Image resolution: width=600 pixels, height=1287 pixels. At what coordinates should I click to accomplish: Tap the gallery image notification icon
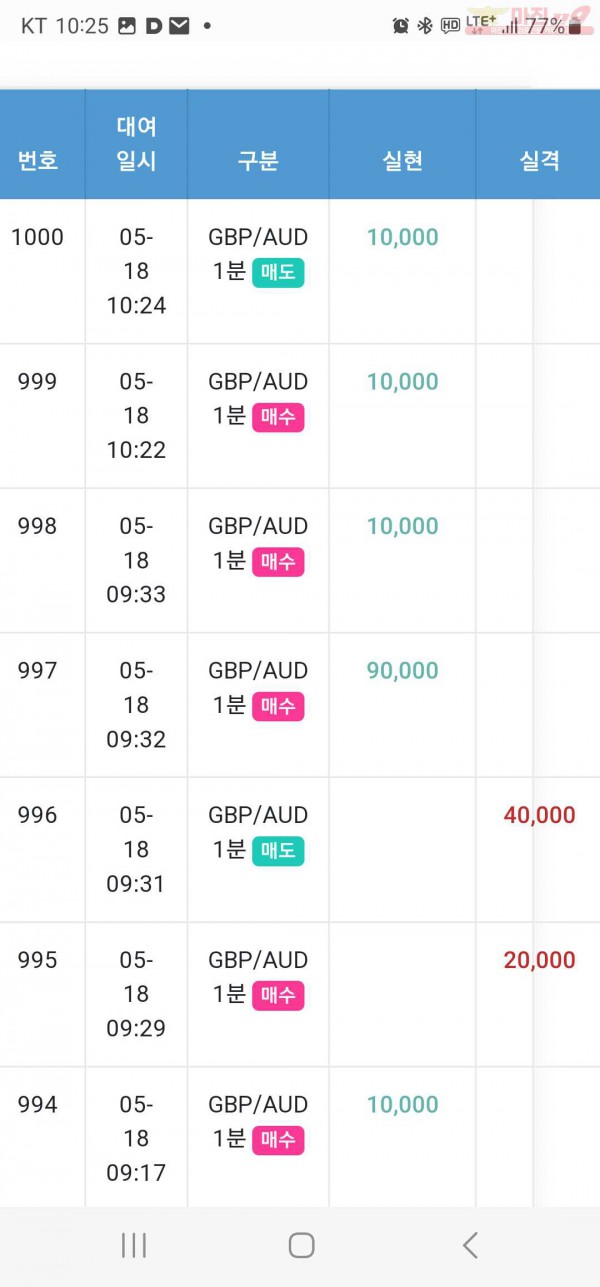(x=127, y=26)
